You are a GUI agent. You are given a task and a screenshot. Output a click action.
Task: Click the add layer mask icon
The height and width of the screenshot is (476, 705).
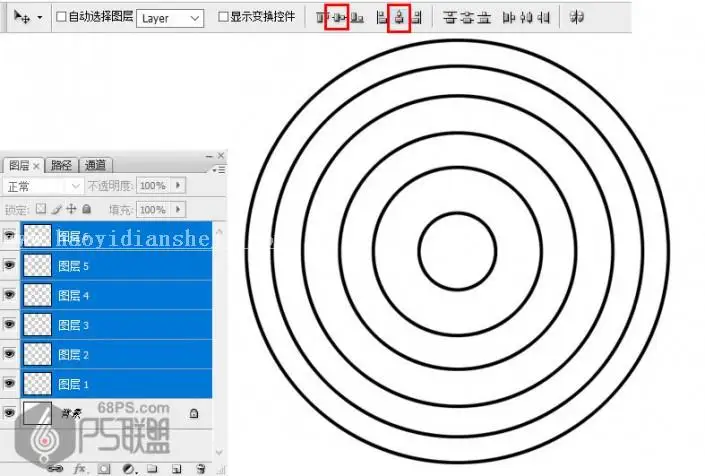(104, 469)
